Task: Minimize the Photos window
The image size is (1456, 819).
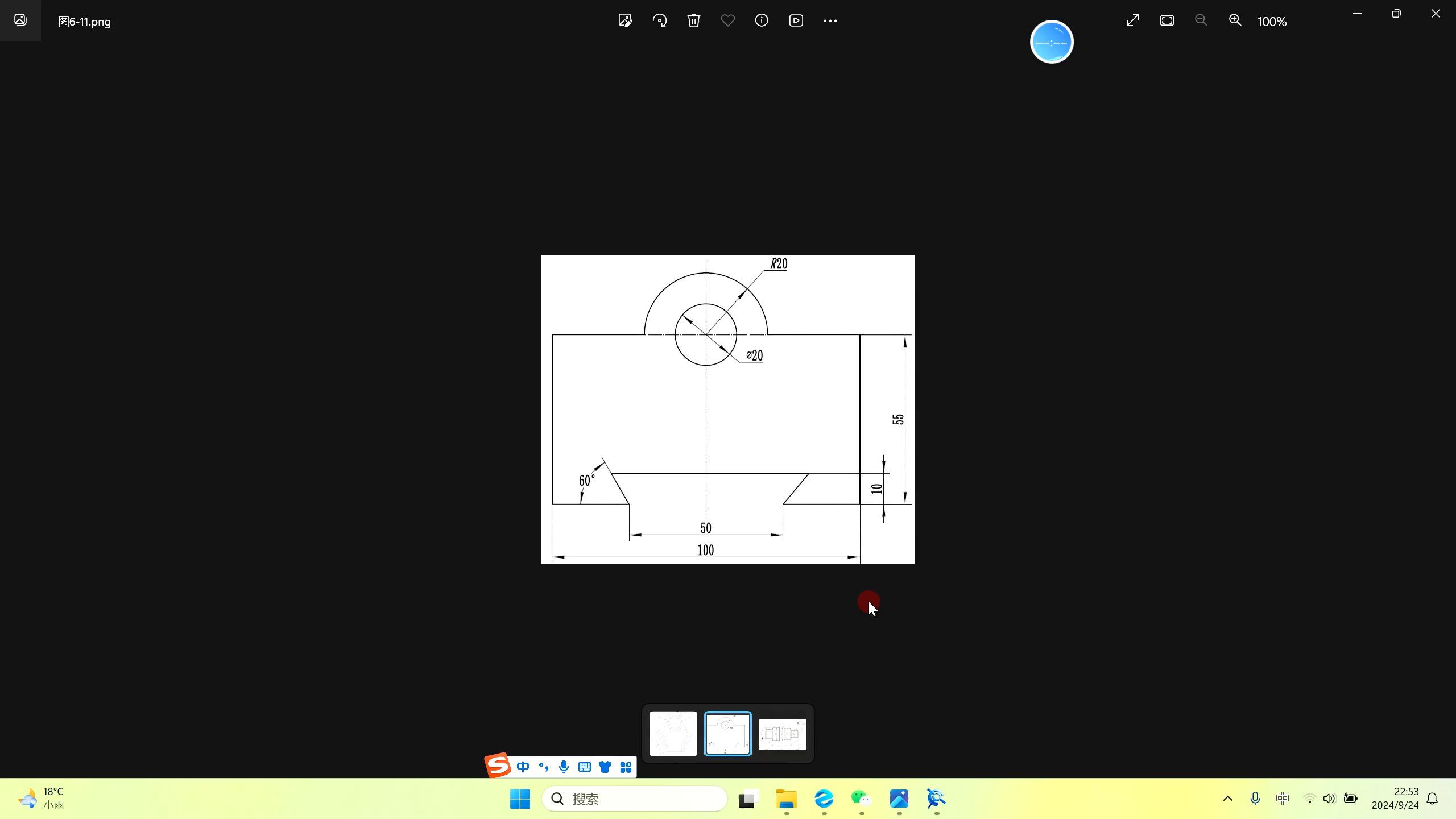Action: coord(1357,14)
